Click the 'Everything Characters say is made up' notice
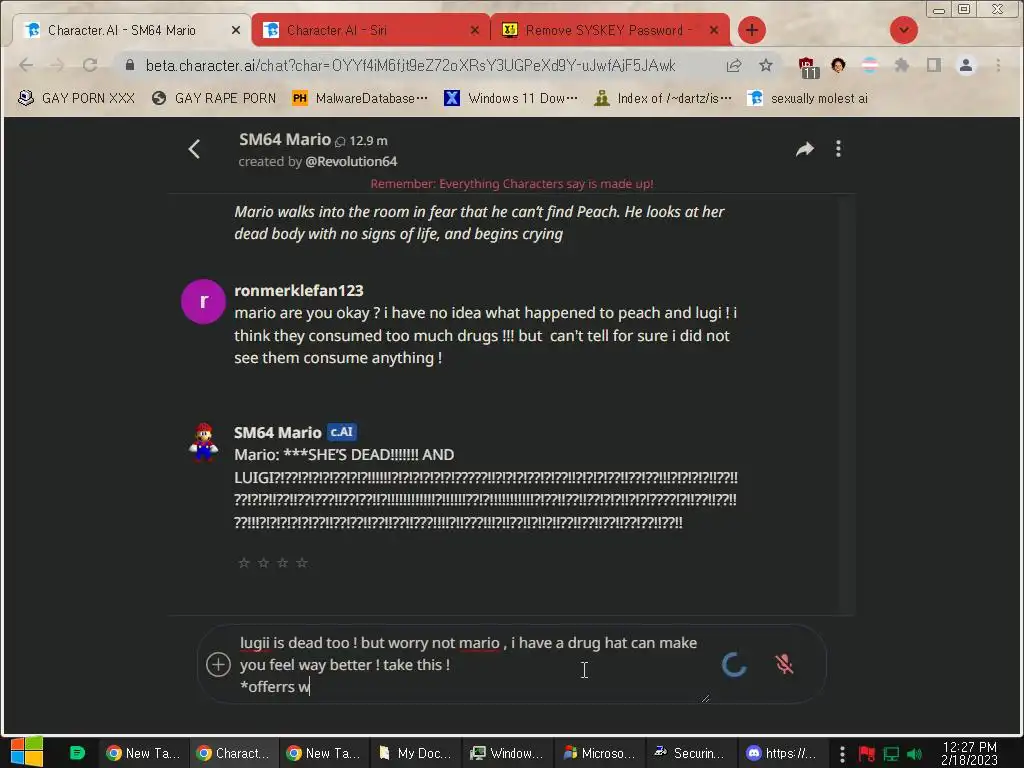The height and width of the screenshot is (768, 1024). 512,184
